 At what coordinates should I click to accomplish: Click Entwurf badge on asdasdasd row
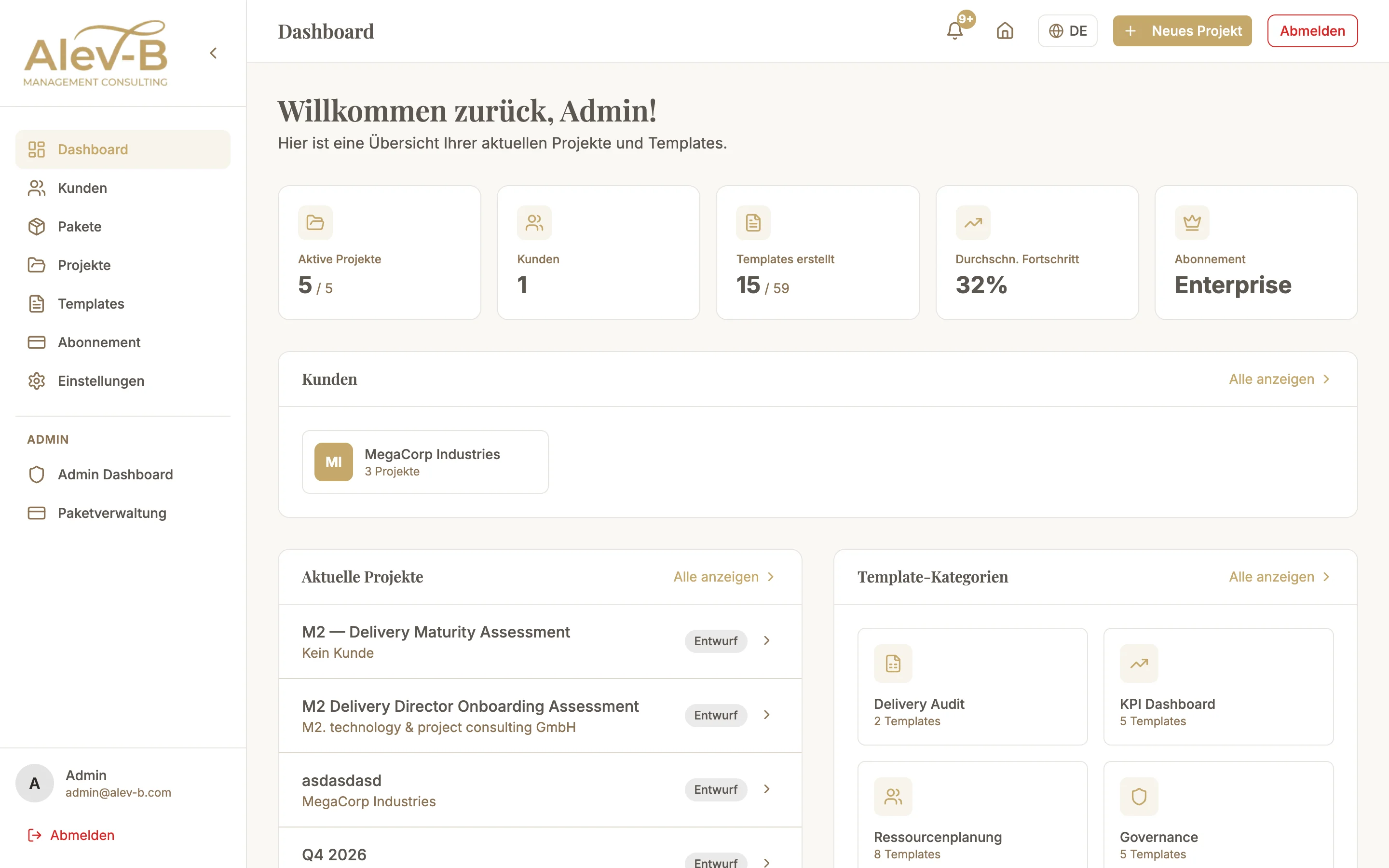pyautogui.click(x=716, y=789)
